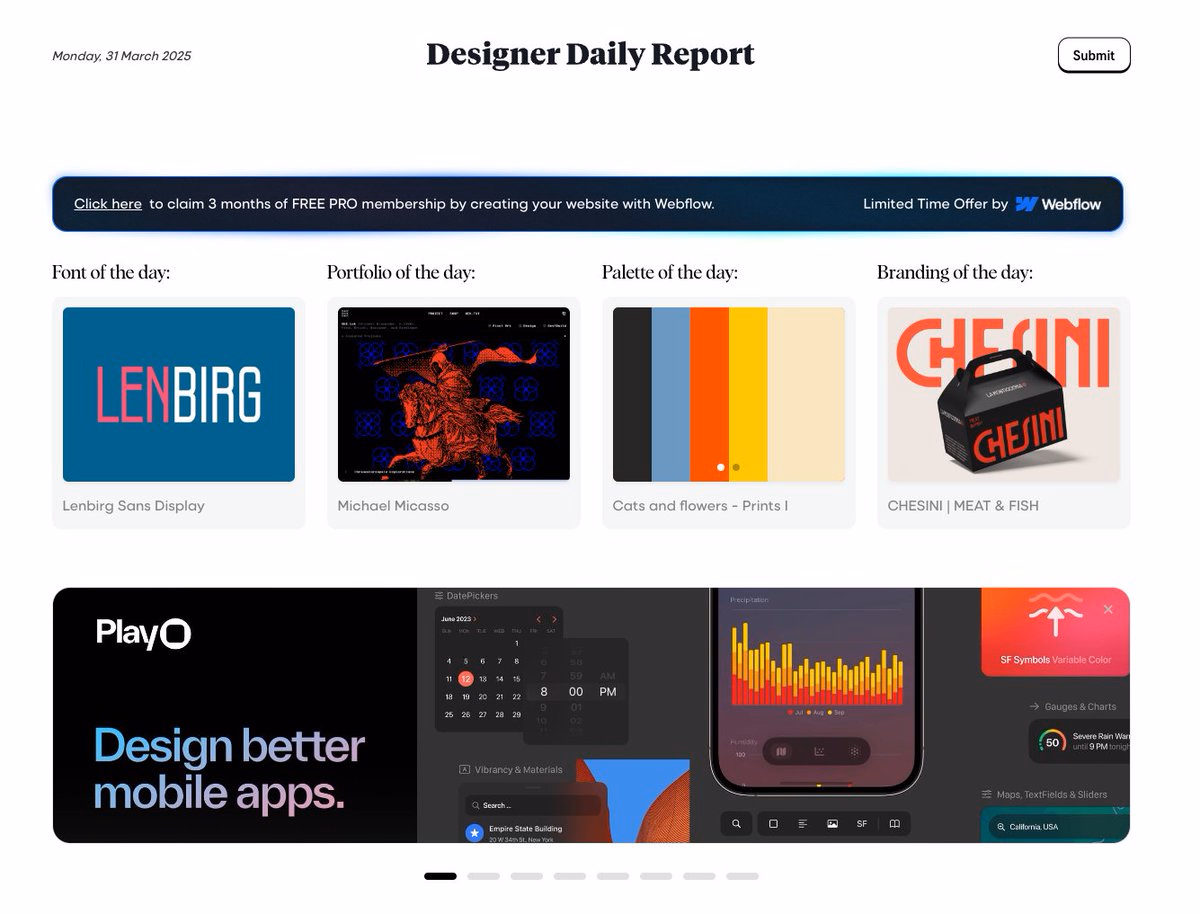Click the 'Search ...' field in banner
This screenshot has height=914, width=1200.
[533, 805]
